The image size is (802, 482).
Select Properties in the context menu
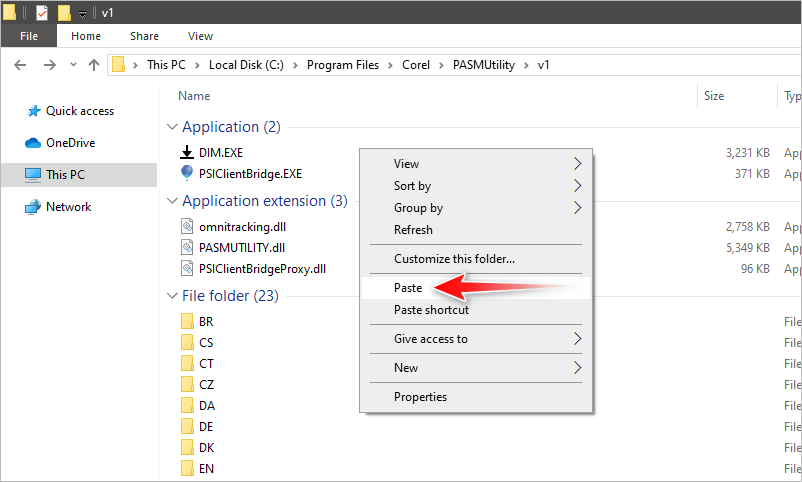[x=420, y=397]
